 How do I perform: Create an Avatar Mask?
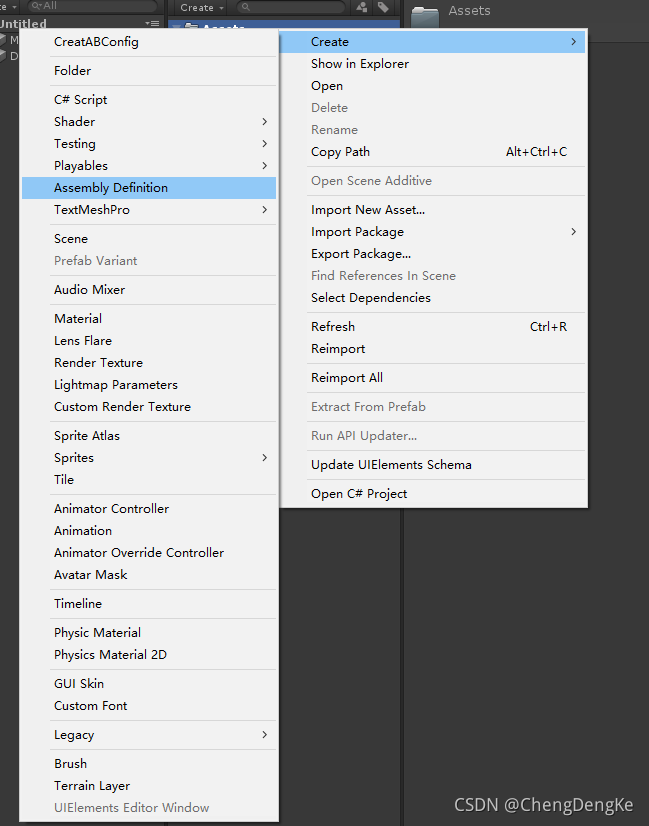(x=149, y=575)
